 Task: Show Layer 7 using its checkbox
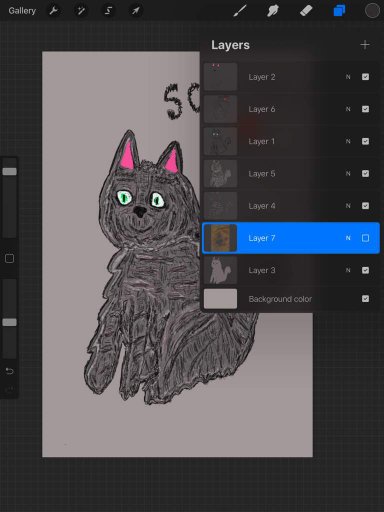[365, 238]
